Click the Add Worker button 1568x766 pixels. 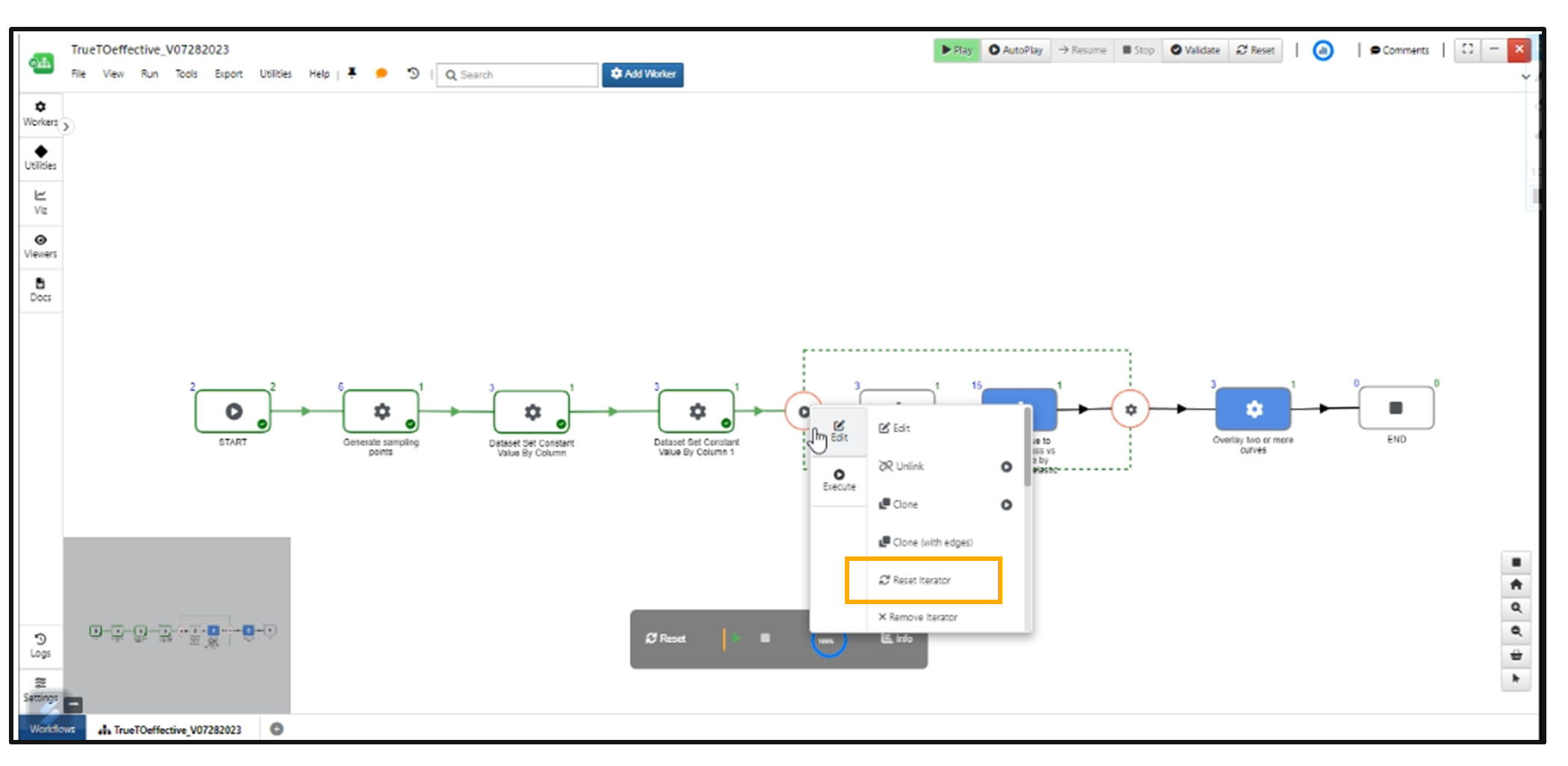coord(643,74)
